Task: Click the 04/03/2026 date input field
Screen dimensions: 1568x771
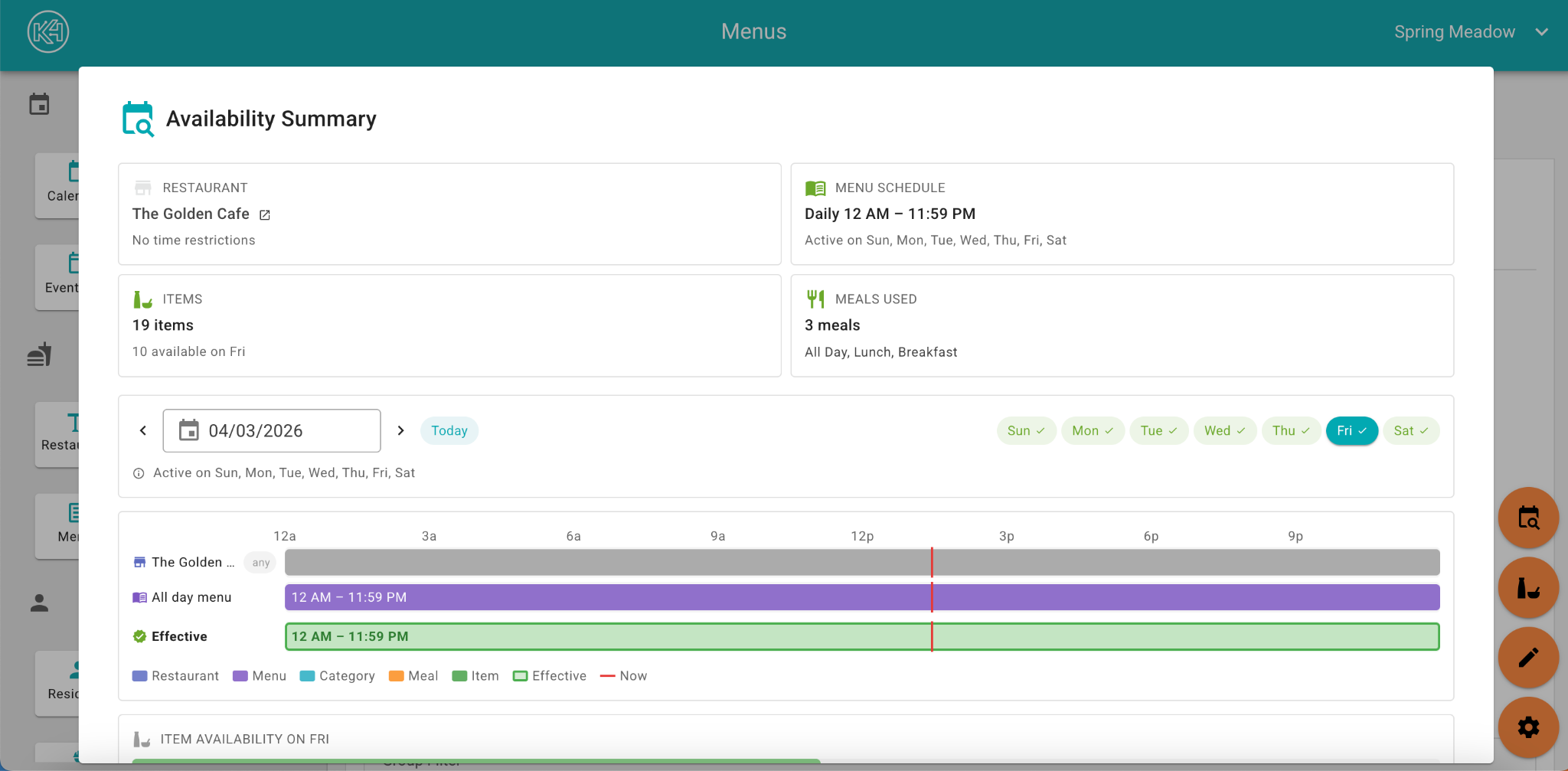Action: click(x=272, y=431)
